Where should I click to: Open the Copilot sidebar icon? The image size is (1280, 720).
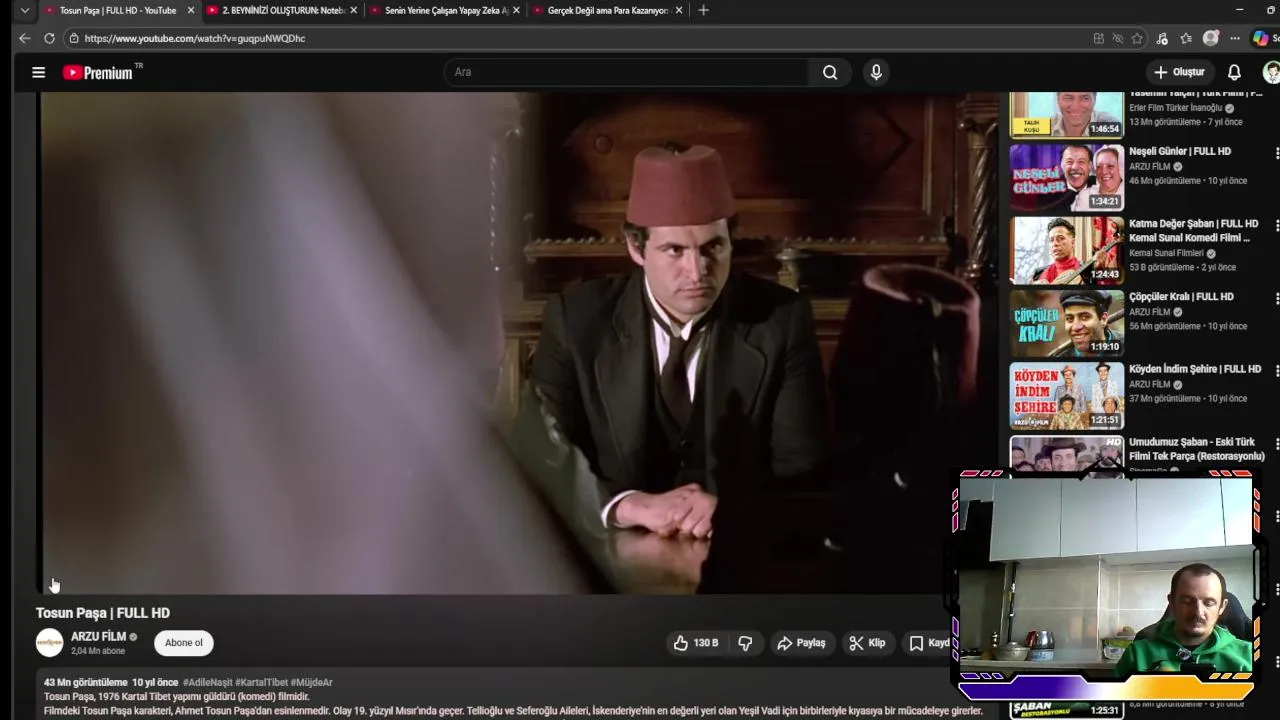point(1261,38)
